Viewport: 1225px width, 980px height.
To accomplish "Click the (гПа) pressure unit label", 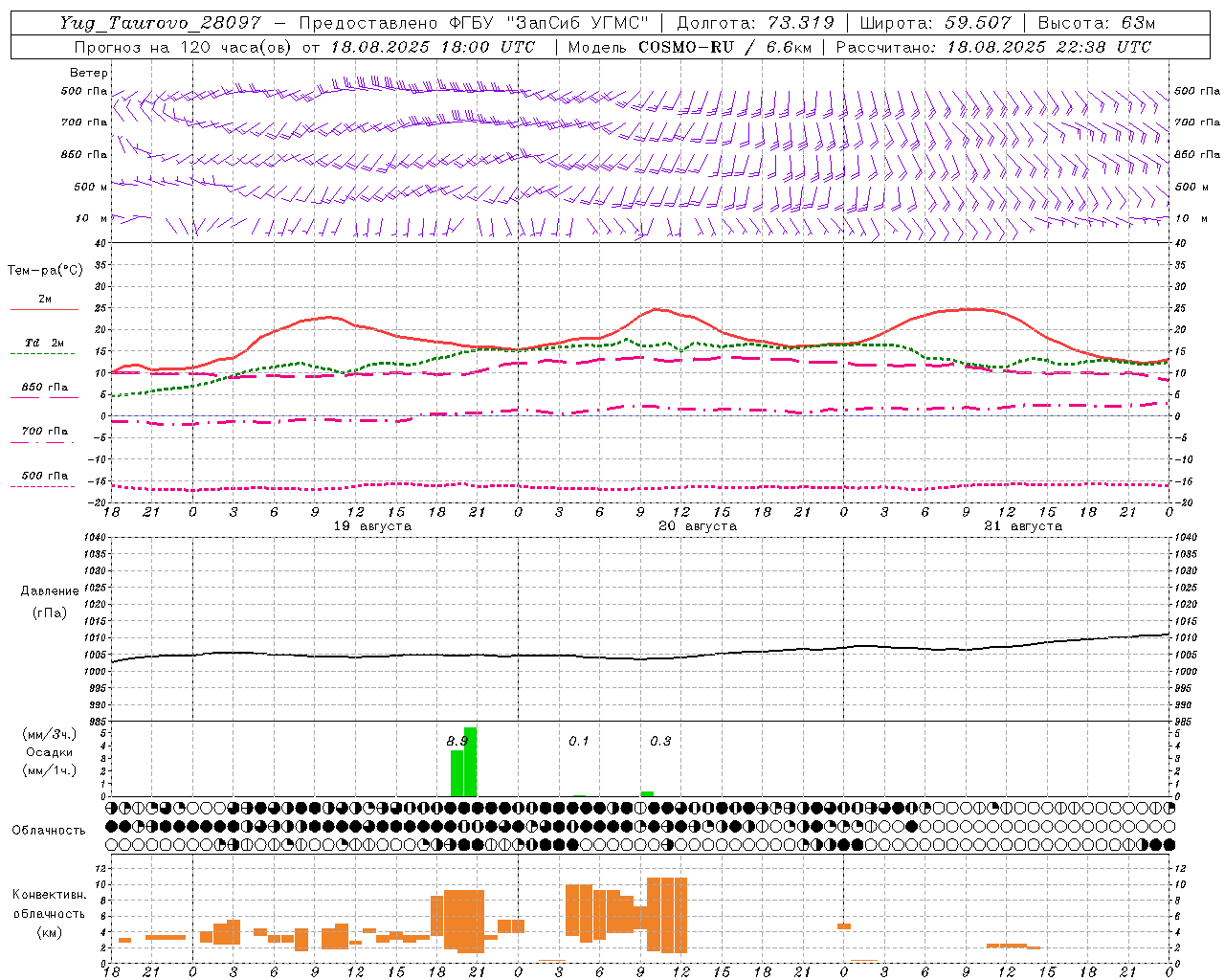I will pyautogui.click(x=50, y=613).
